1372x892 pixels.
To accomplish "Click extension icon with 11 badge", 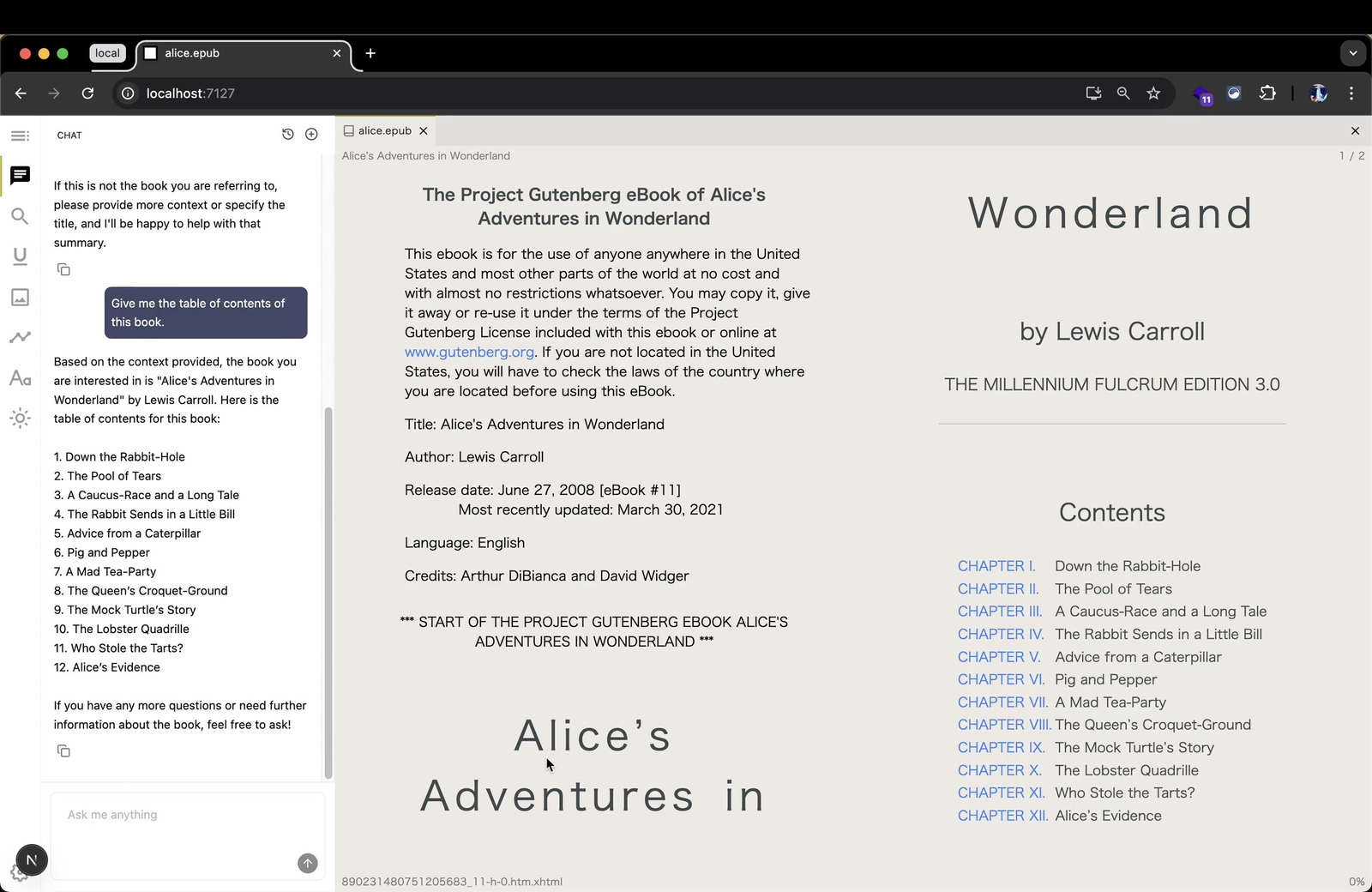I will [x=1202, y=94].
